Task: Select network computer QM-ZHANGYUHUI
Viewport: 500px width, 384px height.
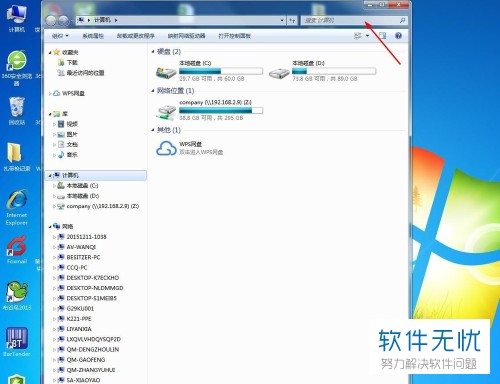Action: [x=86, y=370]
